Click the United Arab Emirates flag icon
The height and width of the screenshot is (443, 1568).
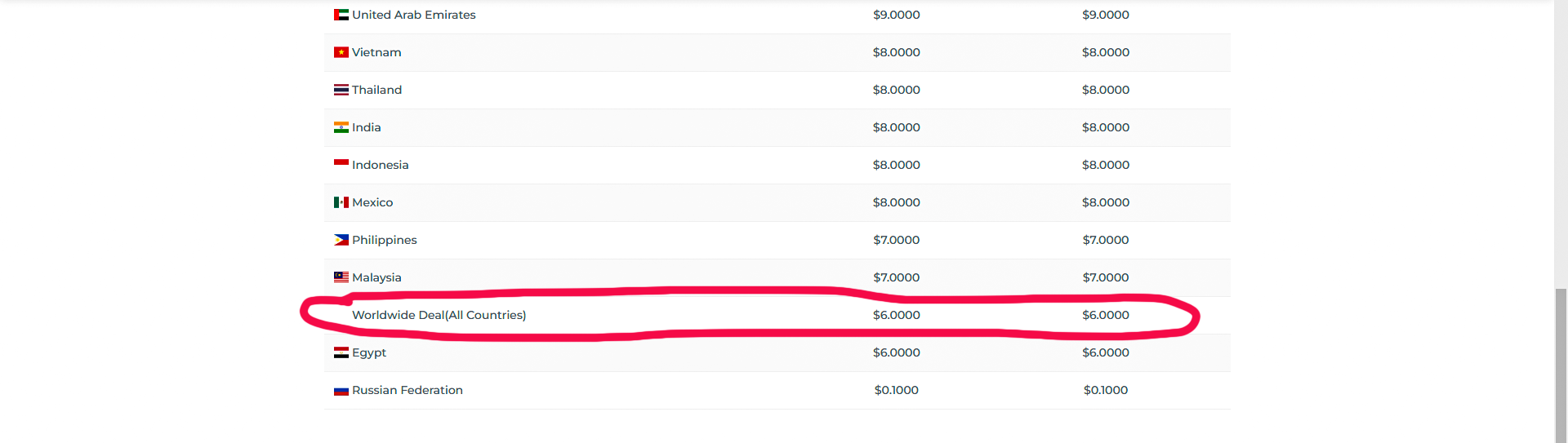tap(341, 15)
